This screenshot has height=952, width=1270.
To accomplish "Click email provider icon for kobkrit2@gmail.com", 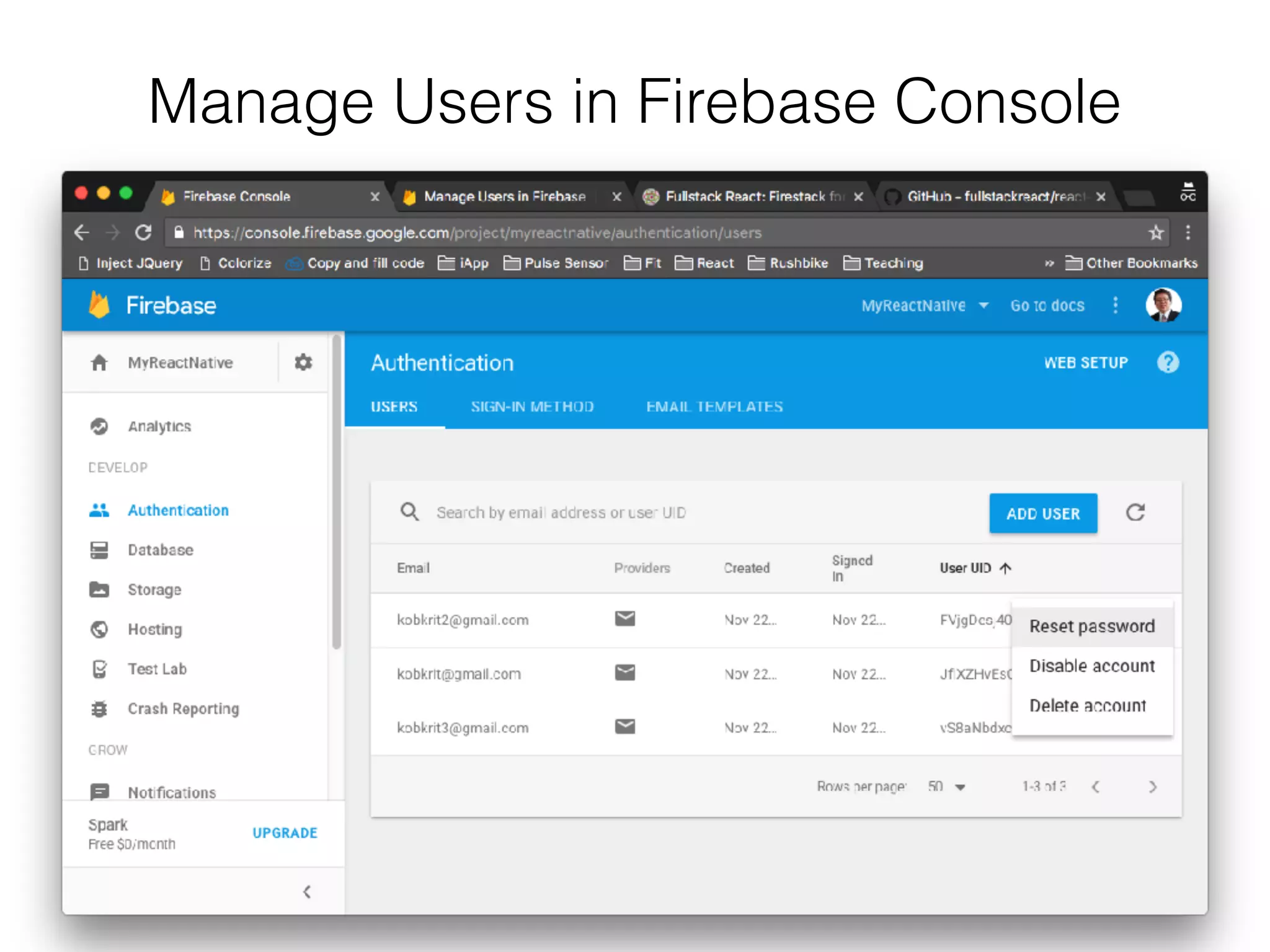I will 625,619.
